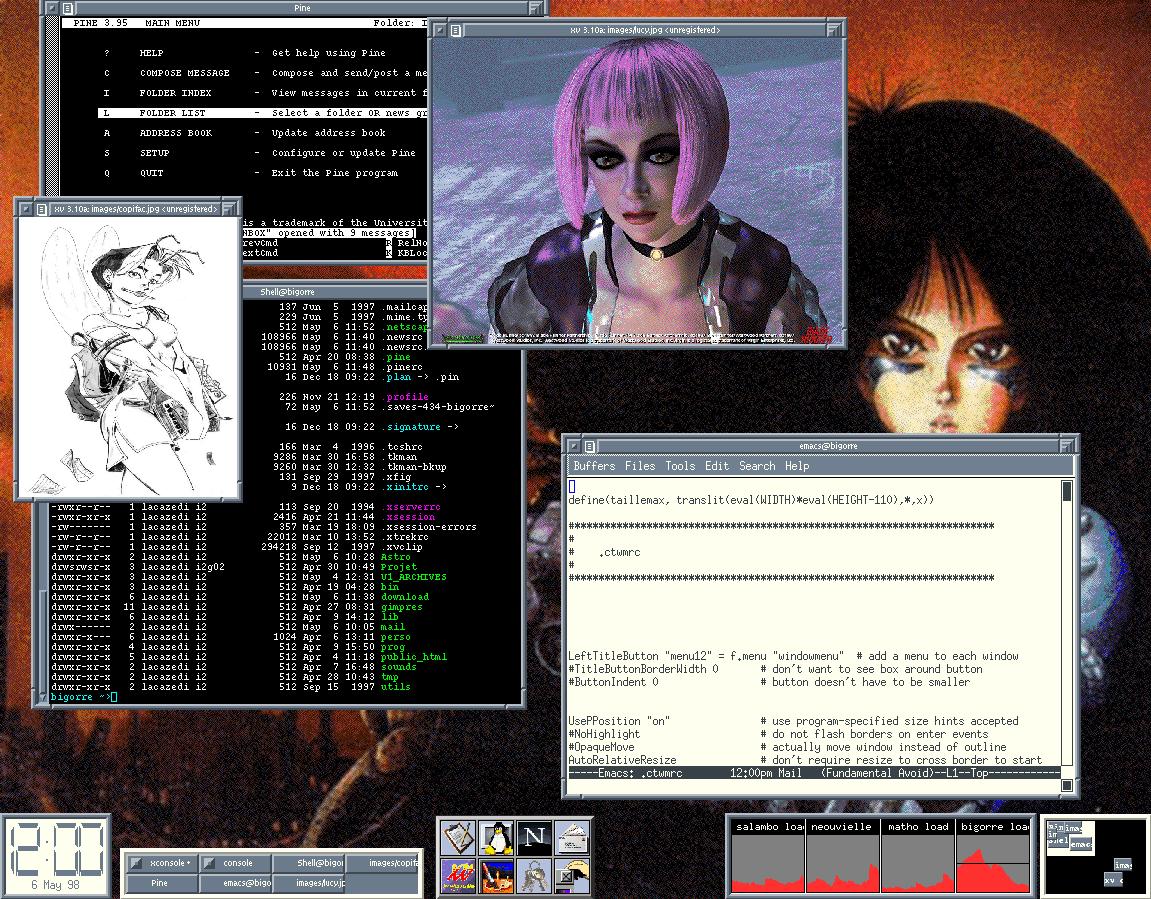This screenshot has width=1151, height=899.
Task: Open the Edit menu in emacs
Action: click(717, 465)
